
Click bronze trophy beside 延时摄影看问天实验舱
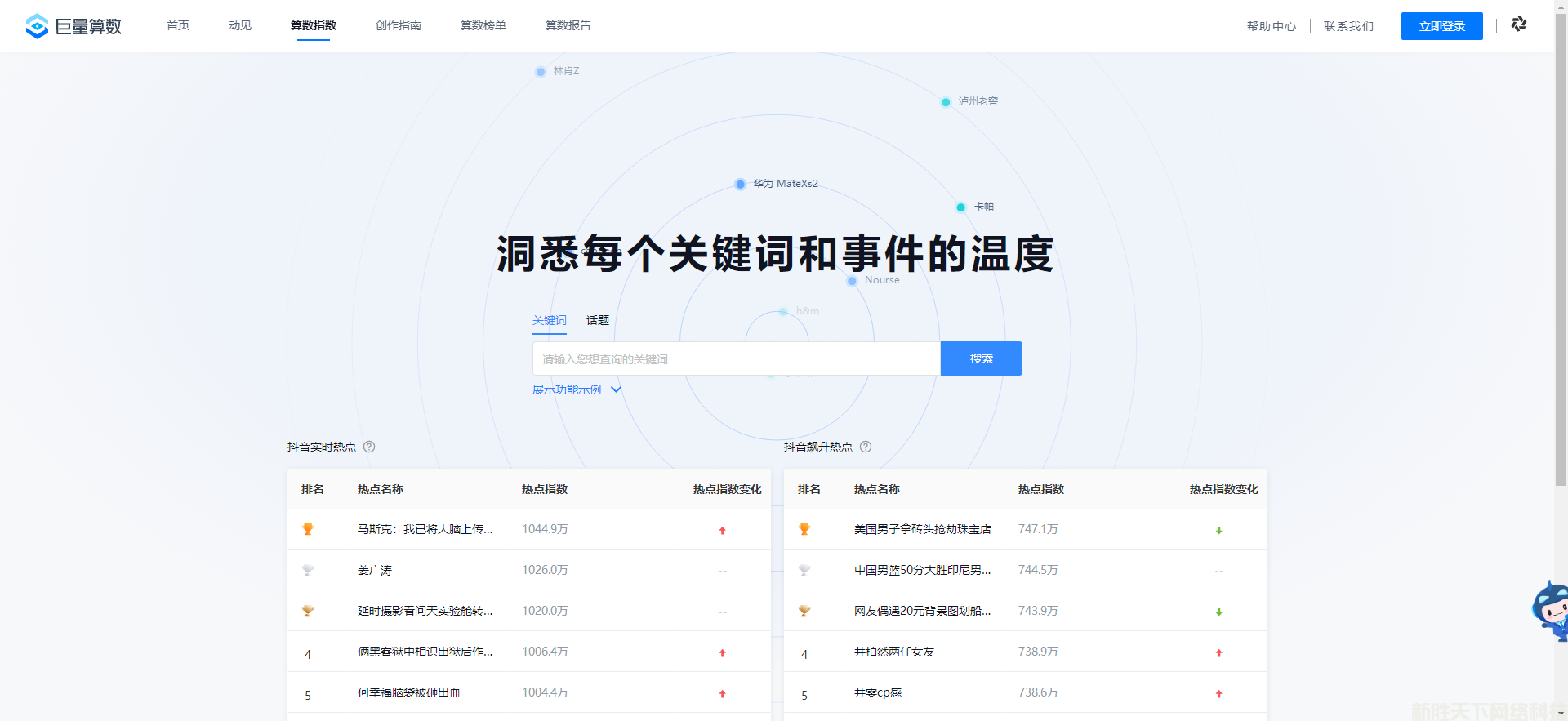308,611
